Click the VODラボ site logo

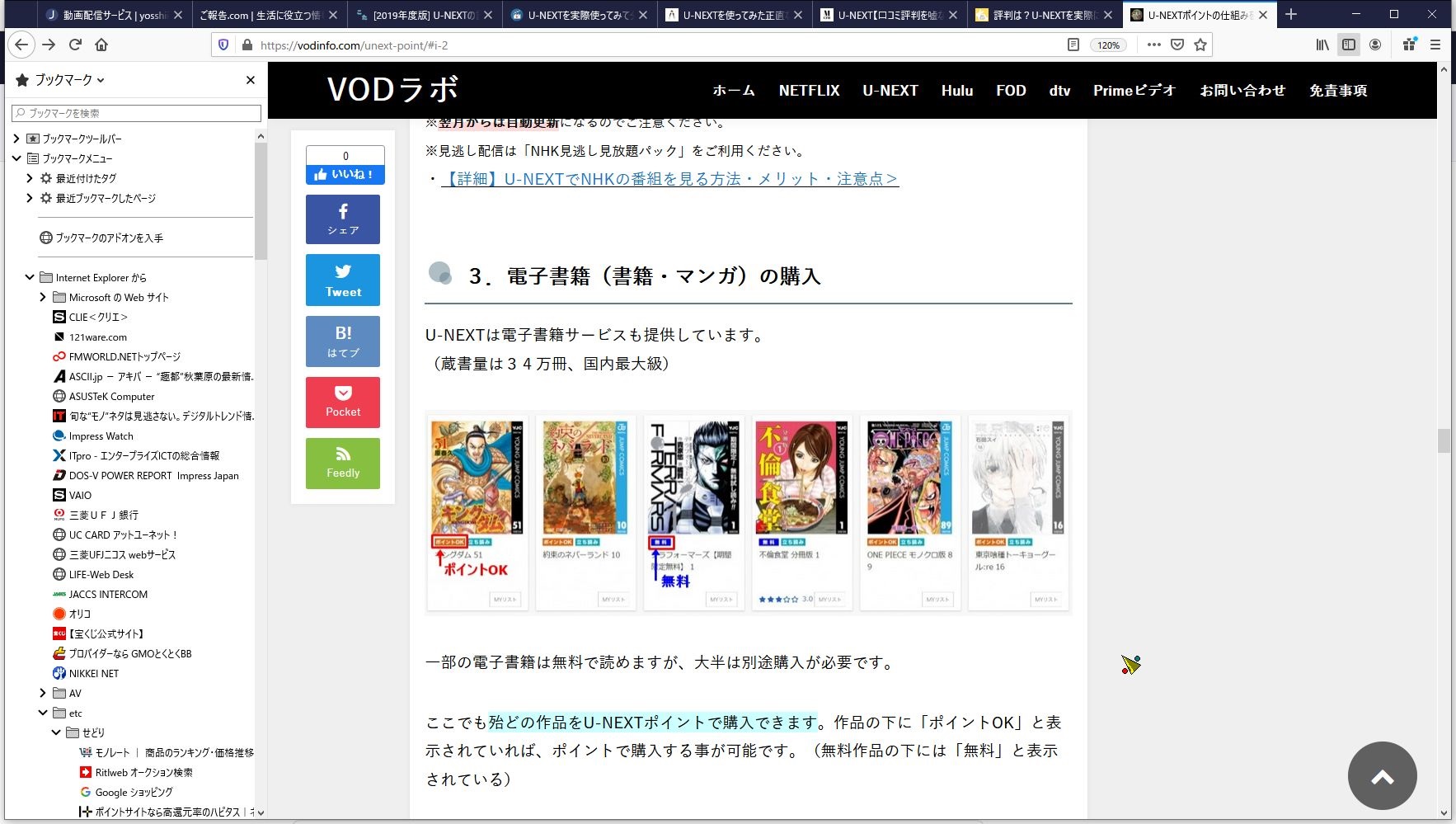point(392,89)
